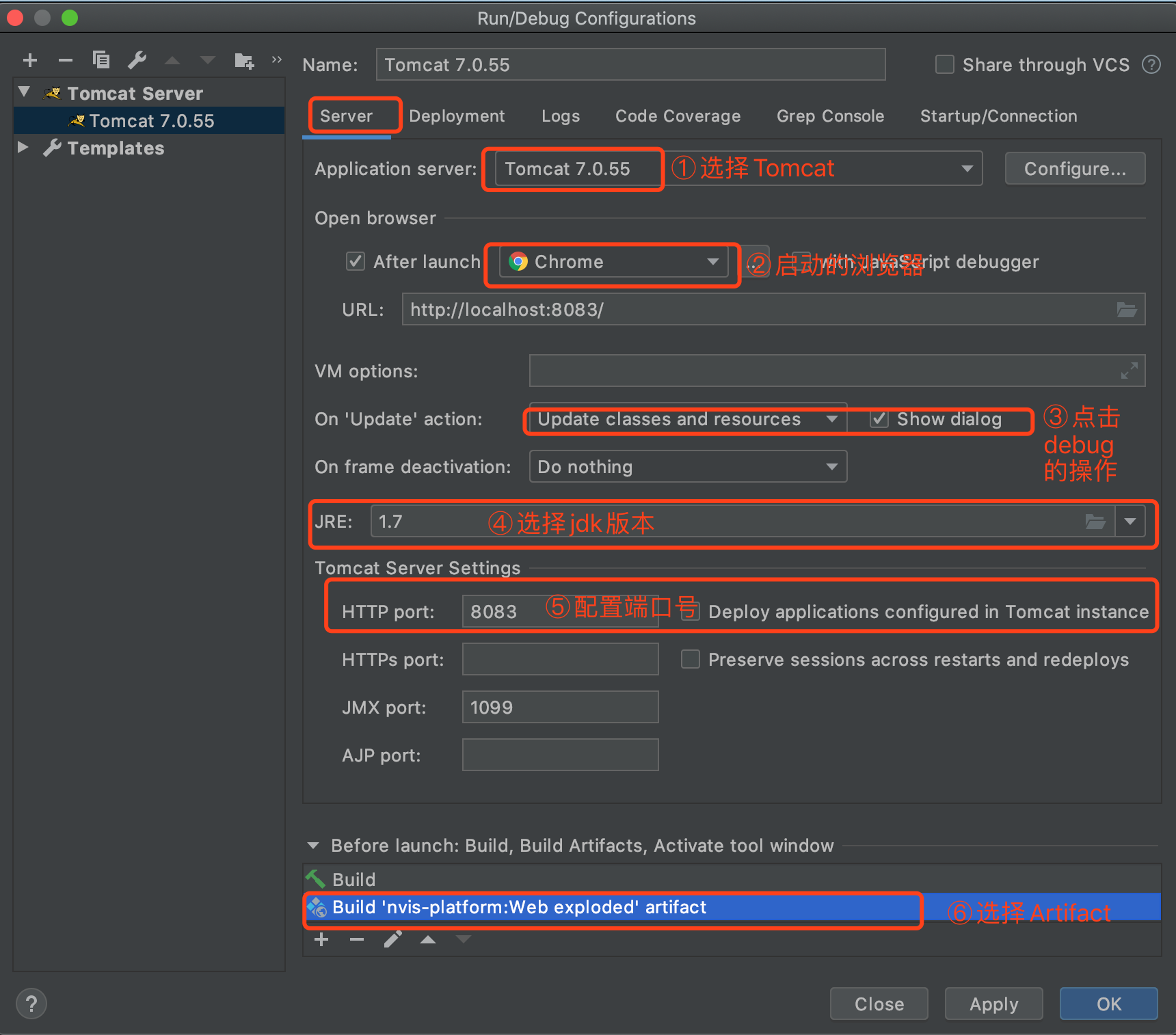Screen dimensions: 1176x1035
Task: Collapse Before launch section
Action: [313, 846]
